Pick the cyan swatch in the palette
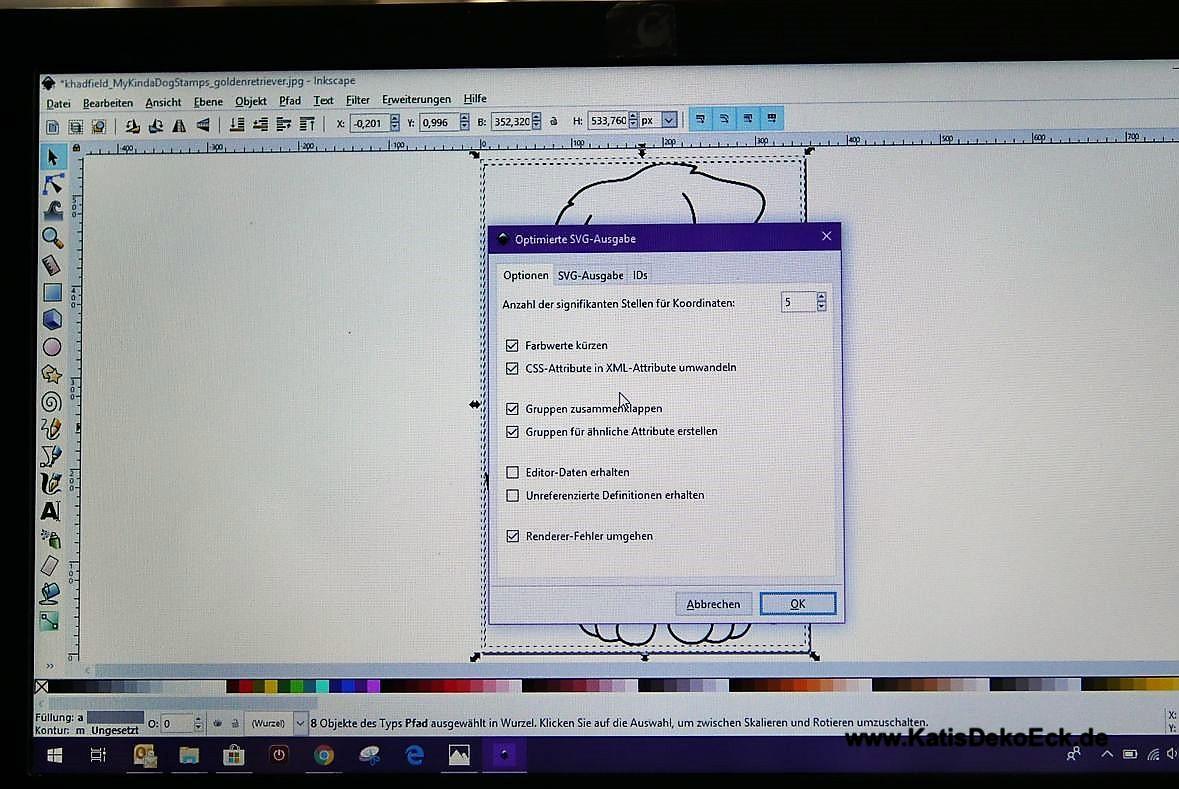Screen dimensions: 1179x789 [322, 686]
